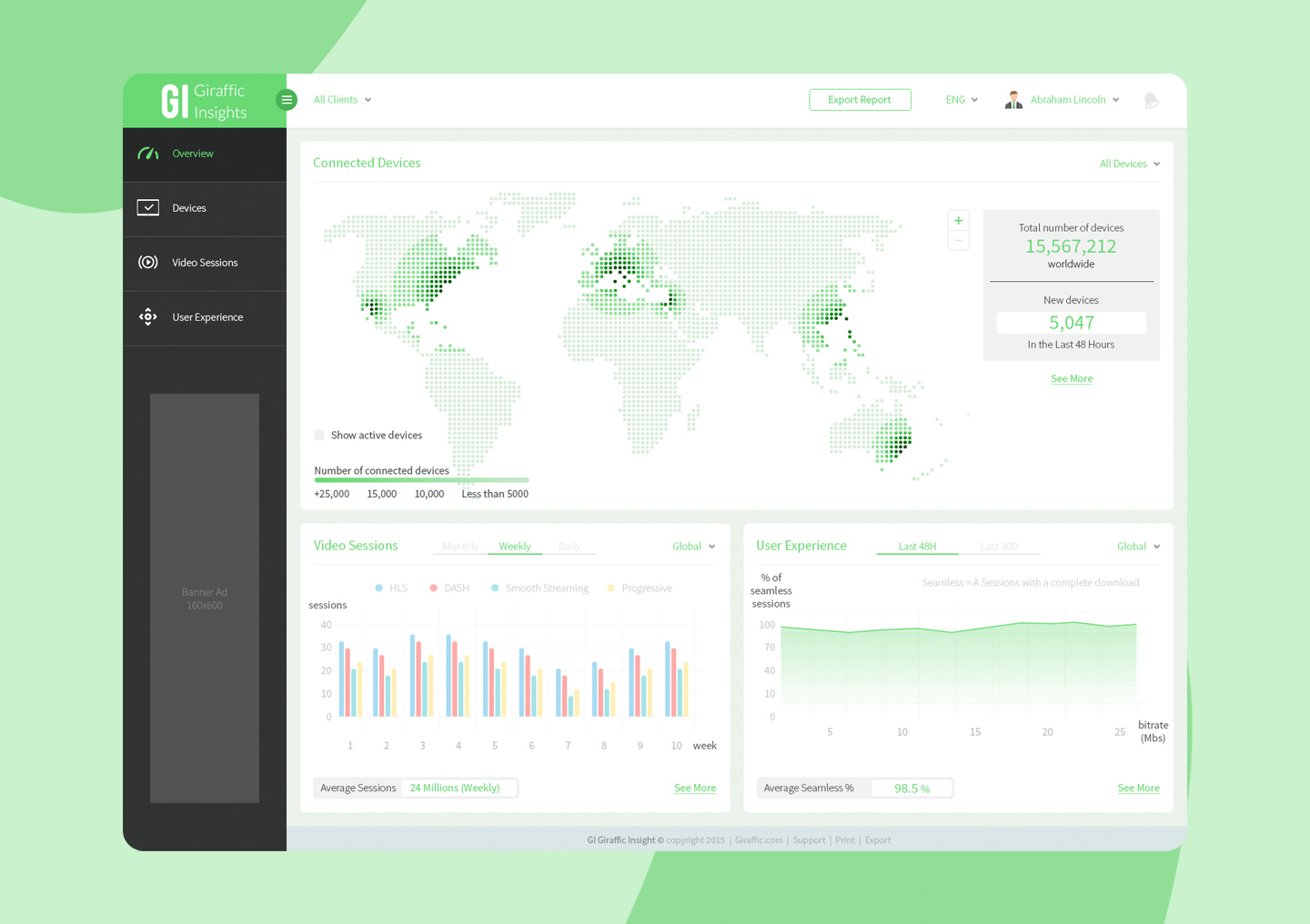Screen dimensions: 1310x924
Task: Click the Average Seamless % label
Action: coord(809,788)
